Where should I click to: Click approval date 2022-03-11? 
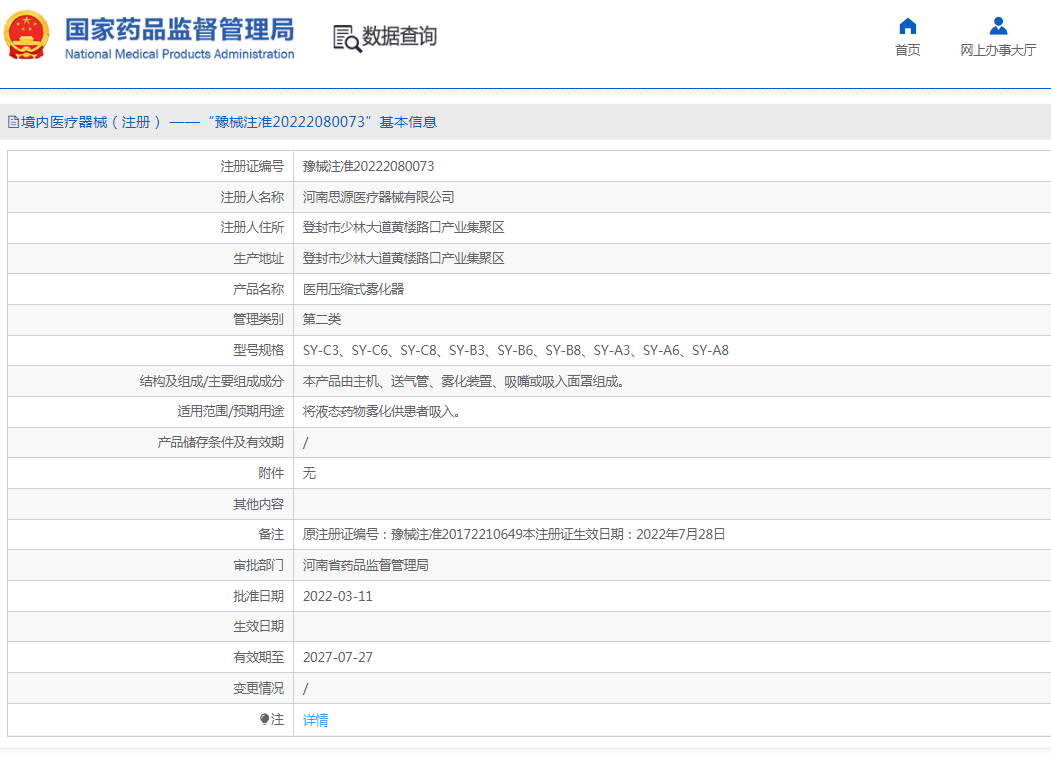(338, 596)
